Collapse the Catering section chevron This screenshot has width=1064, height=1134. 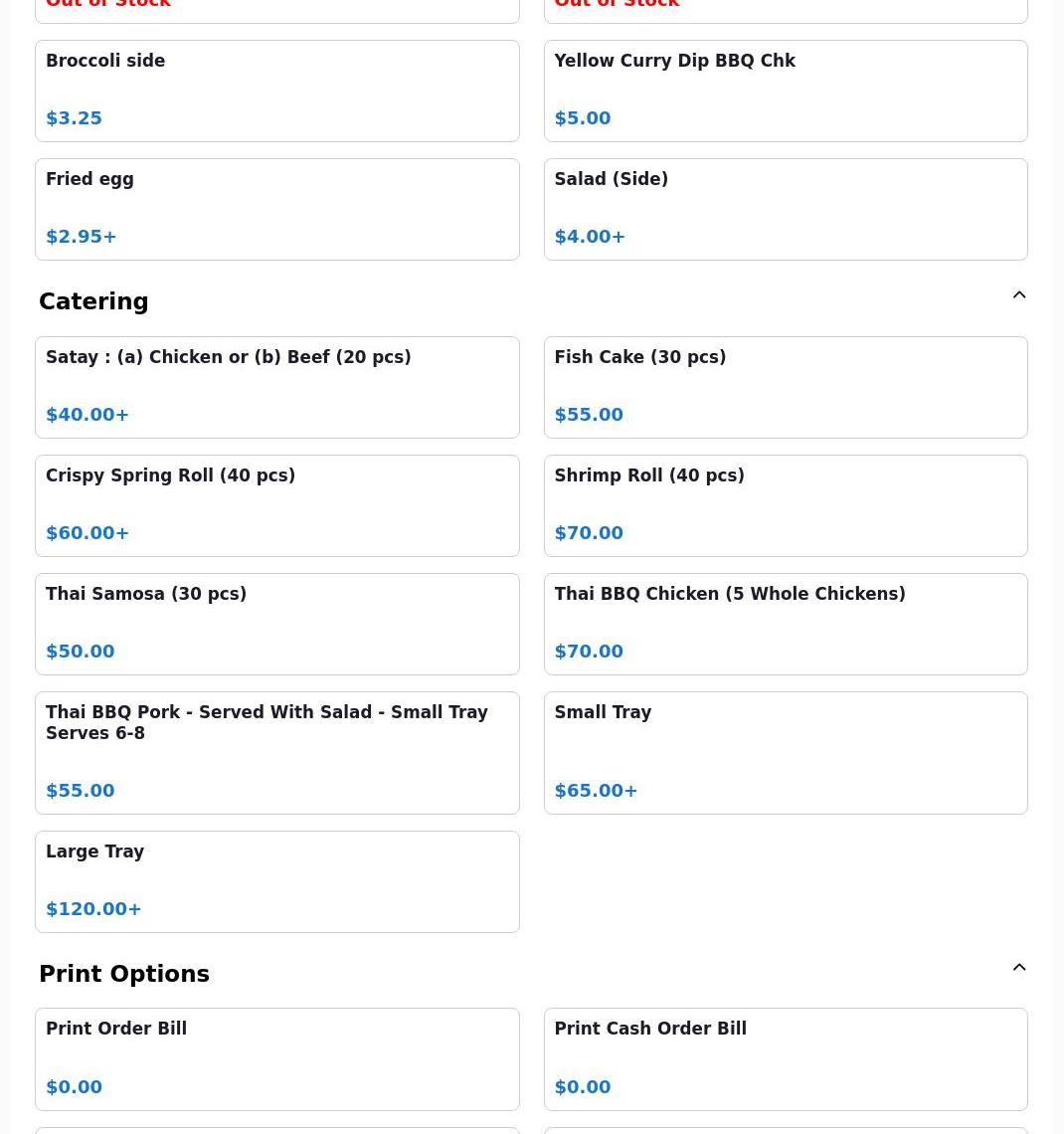click(1019, 295)
